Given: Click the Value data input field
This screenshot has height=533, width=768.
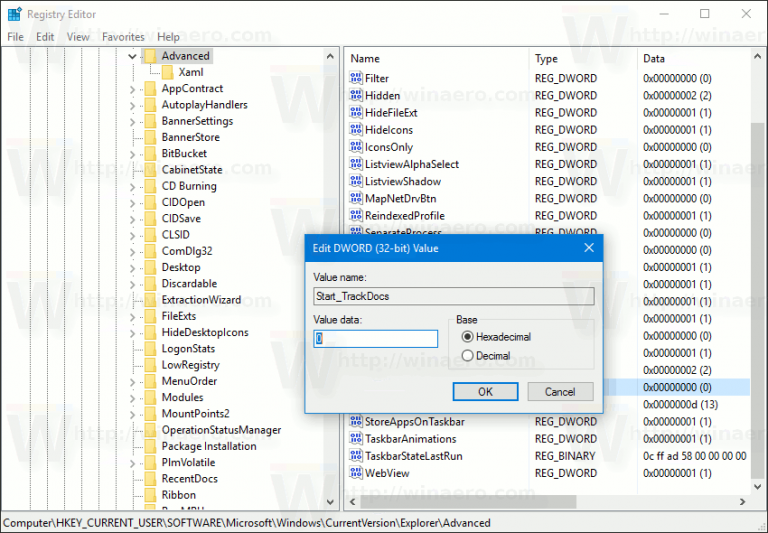Looking at the screenshot, I should coord(375,339).
